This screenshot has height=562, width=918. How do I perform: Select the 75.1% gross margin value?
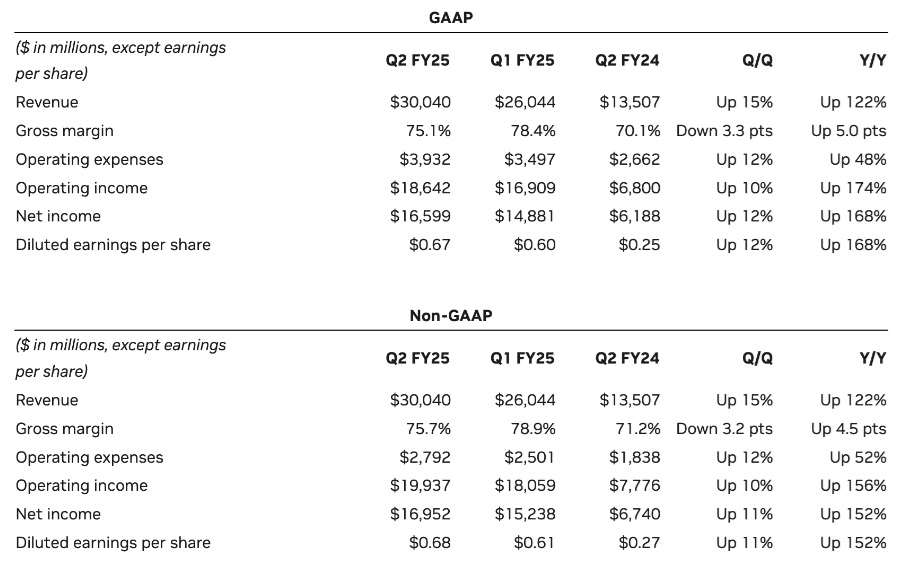[x=428, y=131]
